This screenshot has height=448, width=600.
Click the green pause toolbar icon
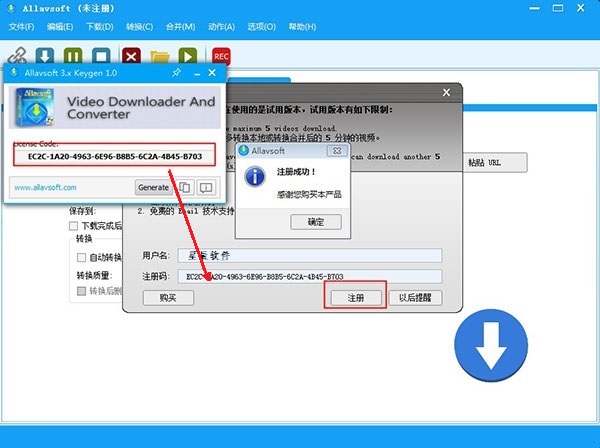click(x=73, y=56)
